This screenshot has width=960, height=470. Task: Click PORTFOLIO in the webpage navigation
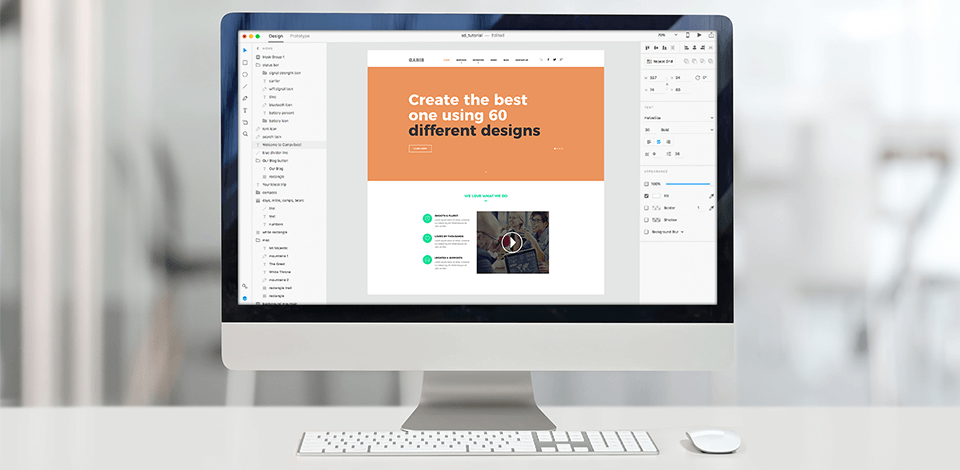coord(478,60)
